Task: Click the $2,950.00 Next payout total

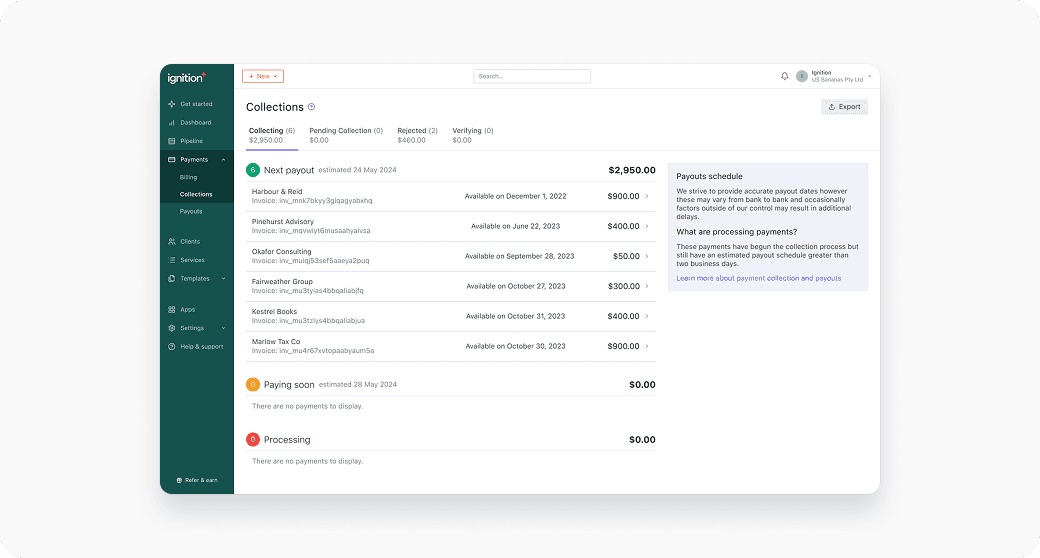Action: (632, 171)
